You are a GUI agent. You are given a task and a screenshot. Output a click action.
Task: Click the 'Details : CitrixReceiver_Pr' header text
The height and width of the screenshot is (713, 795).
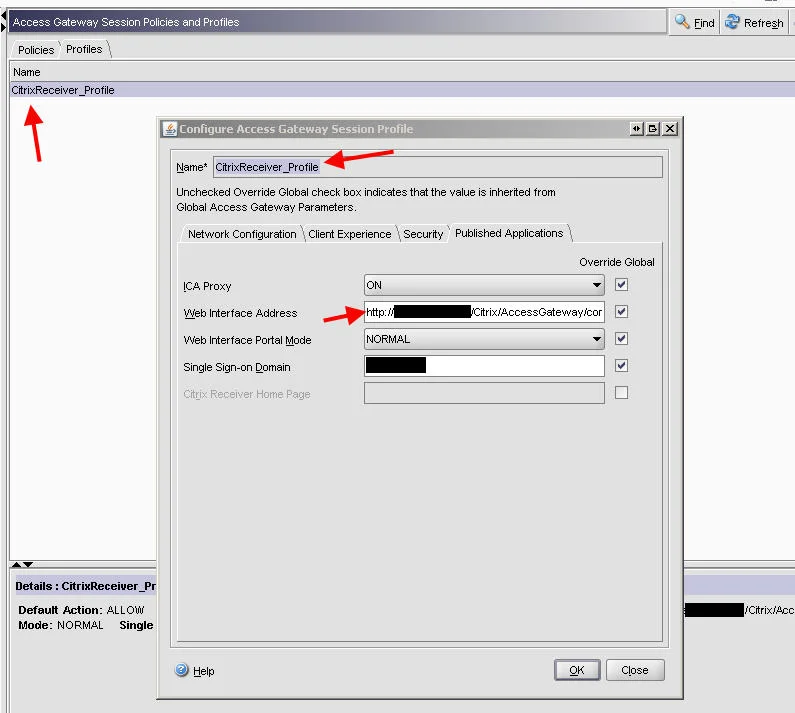[x=85, y=586]
